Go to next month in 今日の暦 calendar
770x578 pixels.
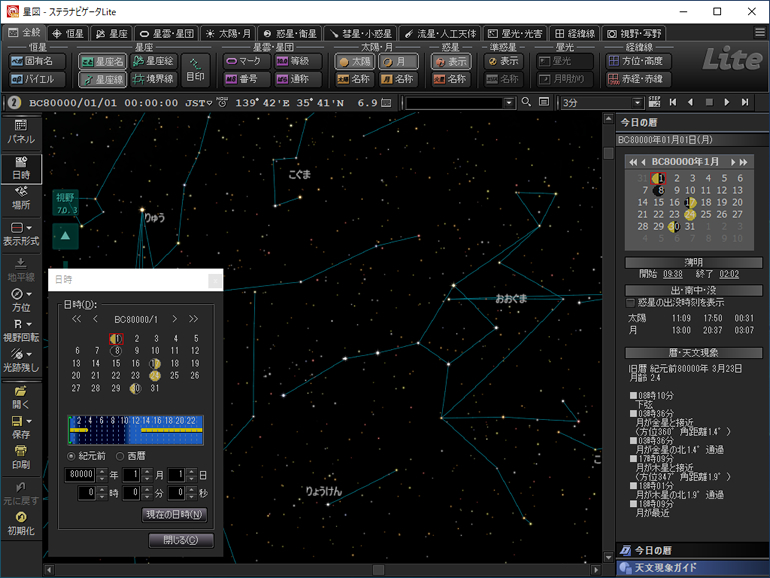[733, 162]
